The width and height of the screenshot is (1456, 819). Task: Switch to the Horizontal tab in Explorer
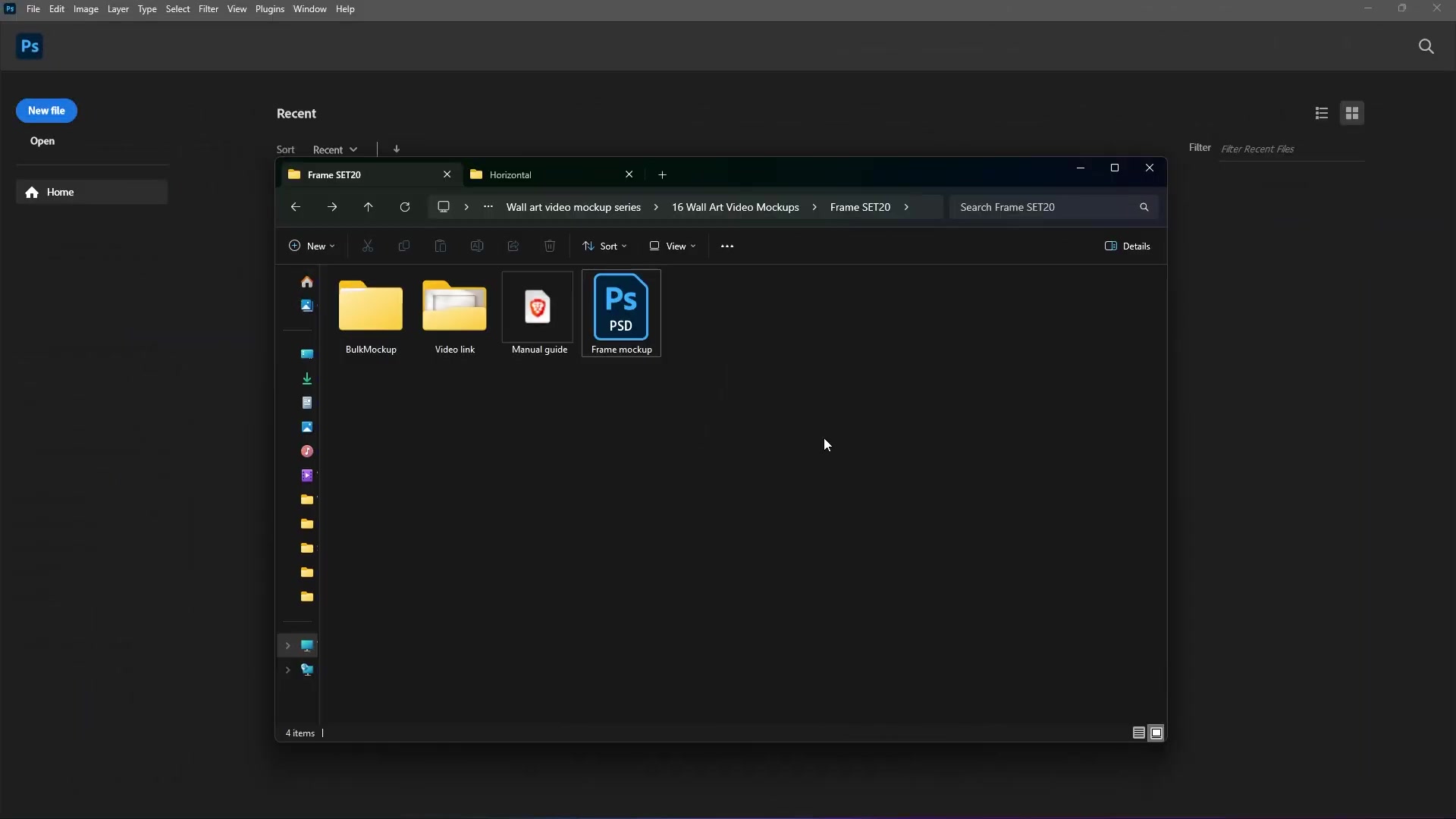pos(531,174)
